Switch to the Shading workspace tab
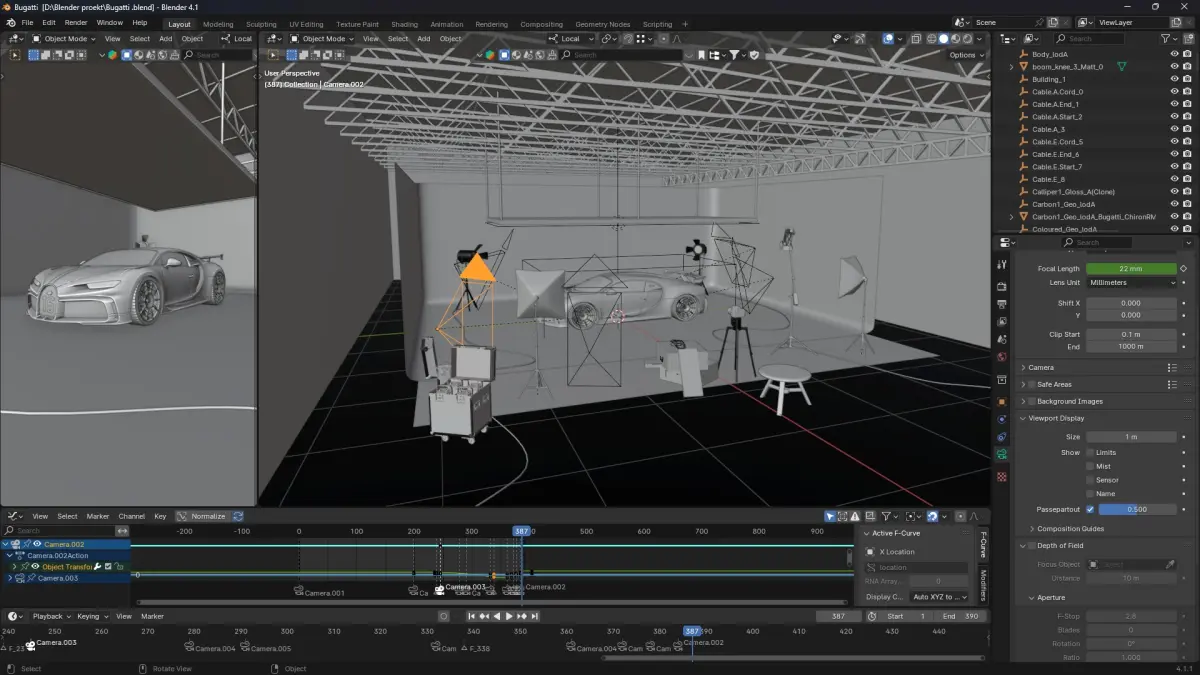 [x=404, y=24]
